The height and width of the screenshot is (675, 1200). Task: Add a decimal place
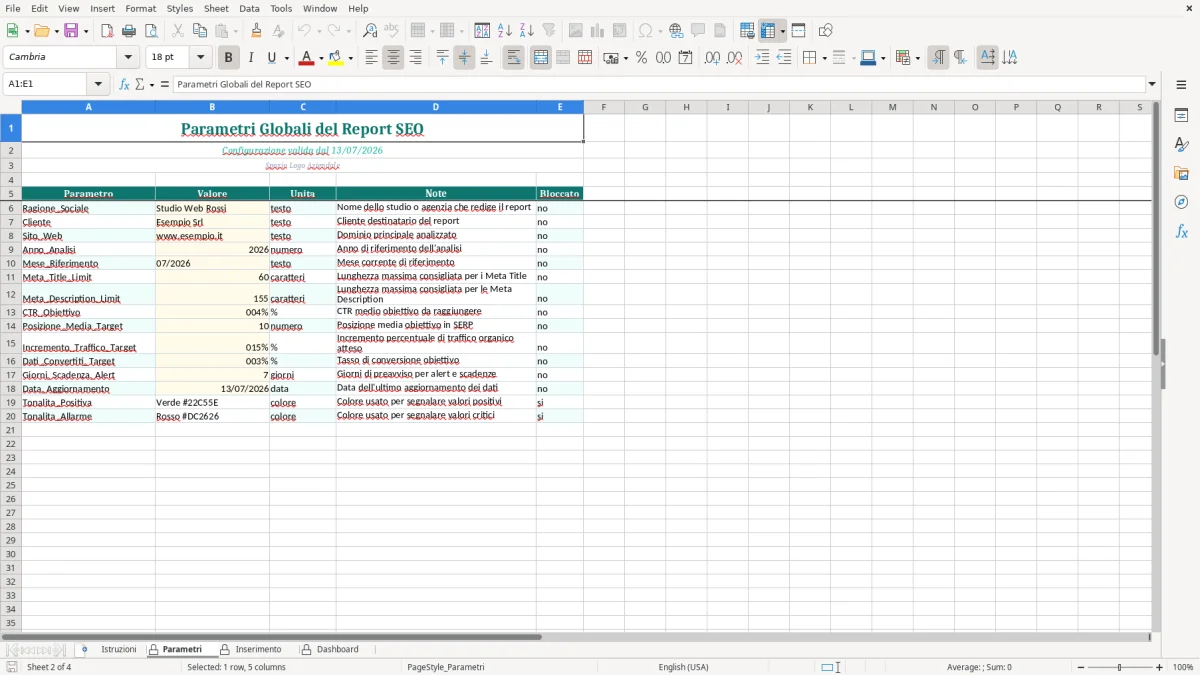click(712, 58)
